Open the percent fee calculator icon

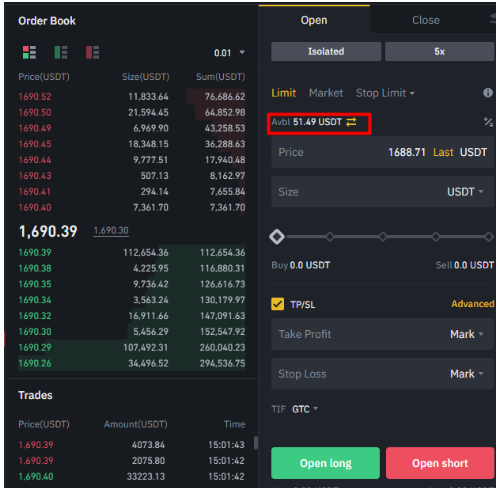click(x=488, y=122)
